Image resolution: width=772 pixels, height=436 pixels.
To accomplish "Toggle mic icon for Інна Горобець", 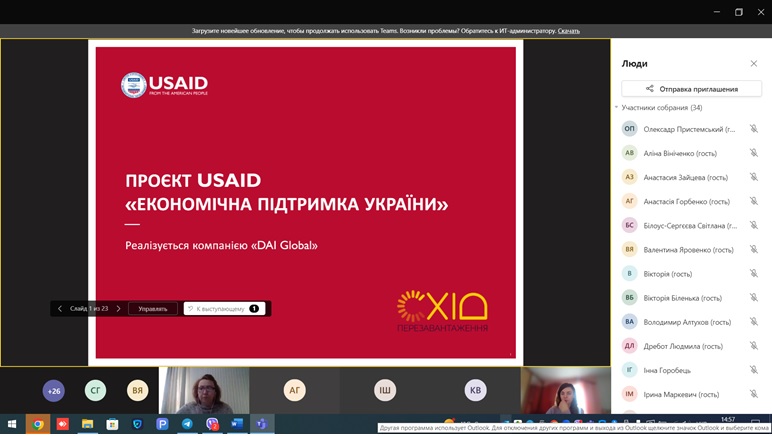I will coord(754,370).
